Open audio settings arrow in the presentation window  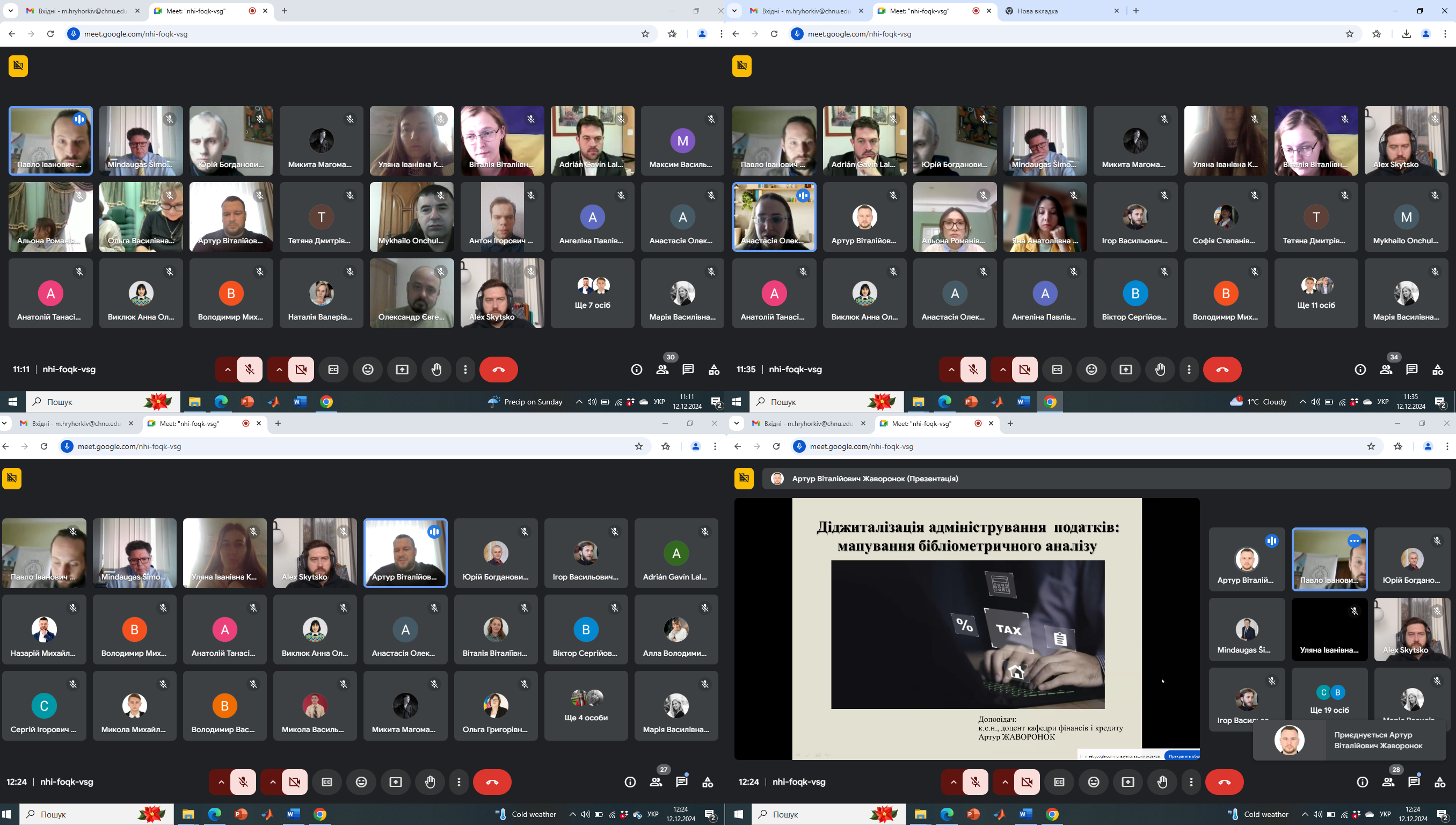coord(953,782)
